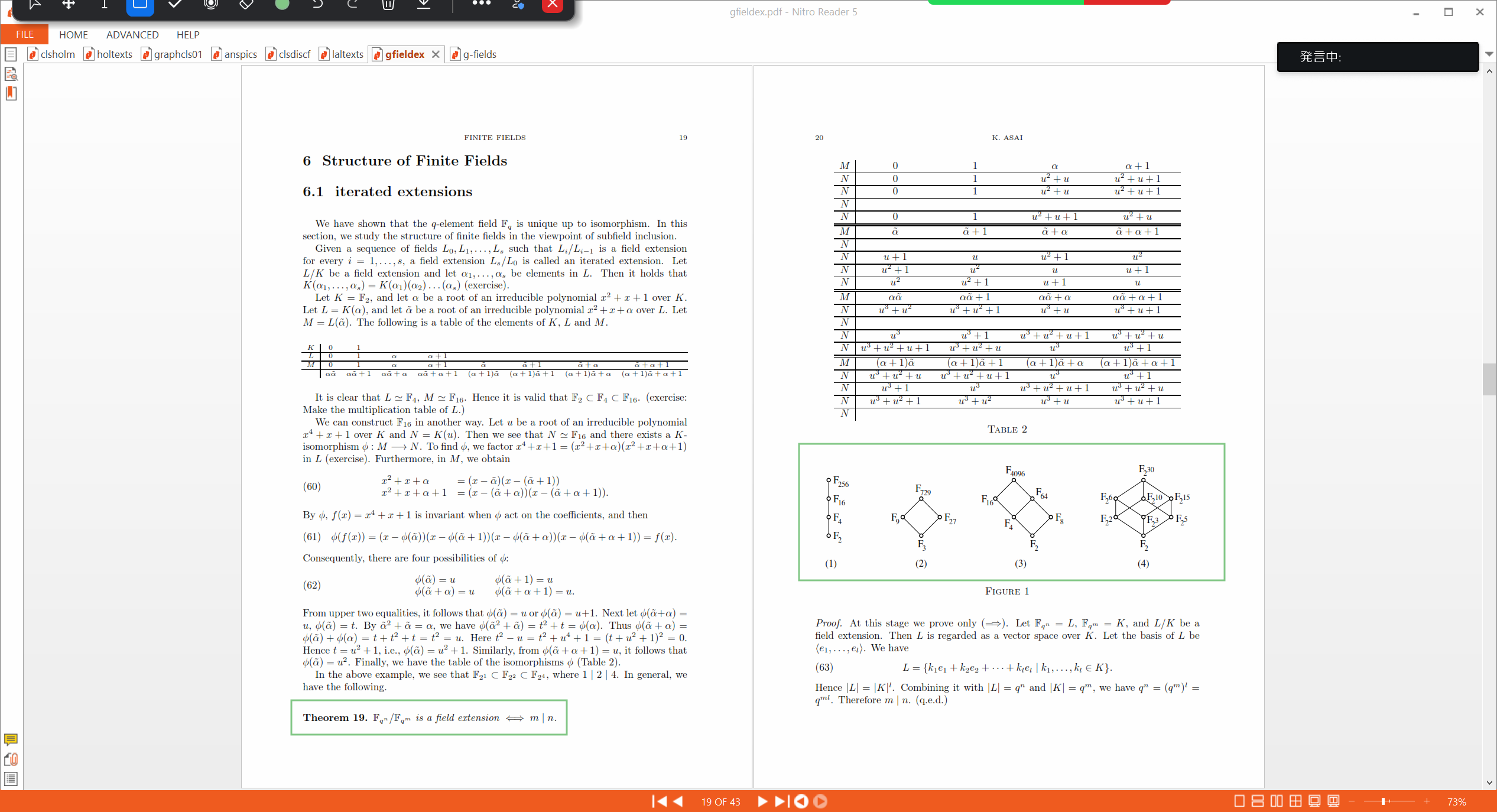Enable facing pages layout
The image size is (1497, 812).
tap(1277, 801)
